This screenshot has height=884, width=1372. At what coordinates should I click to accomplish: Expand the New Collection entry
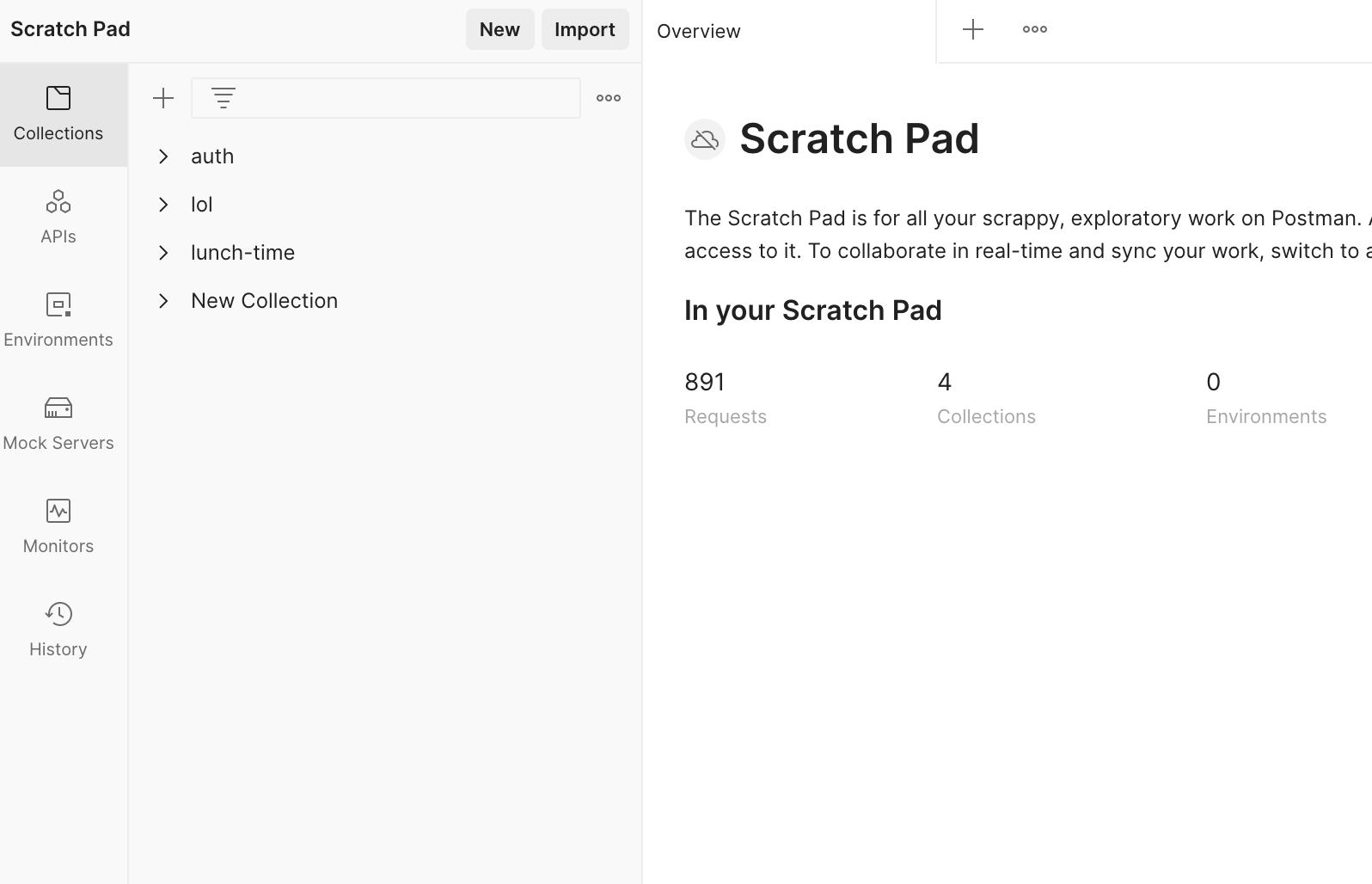(x=163, y=301)
